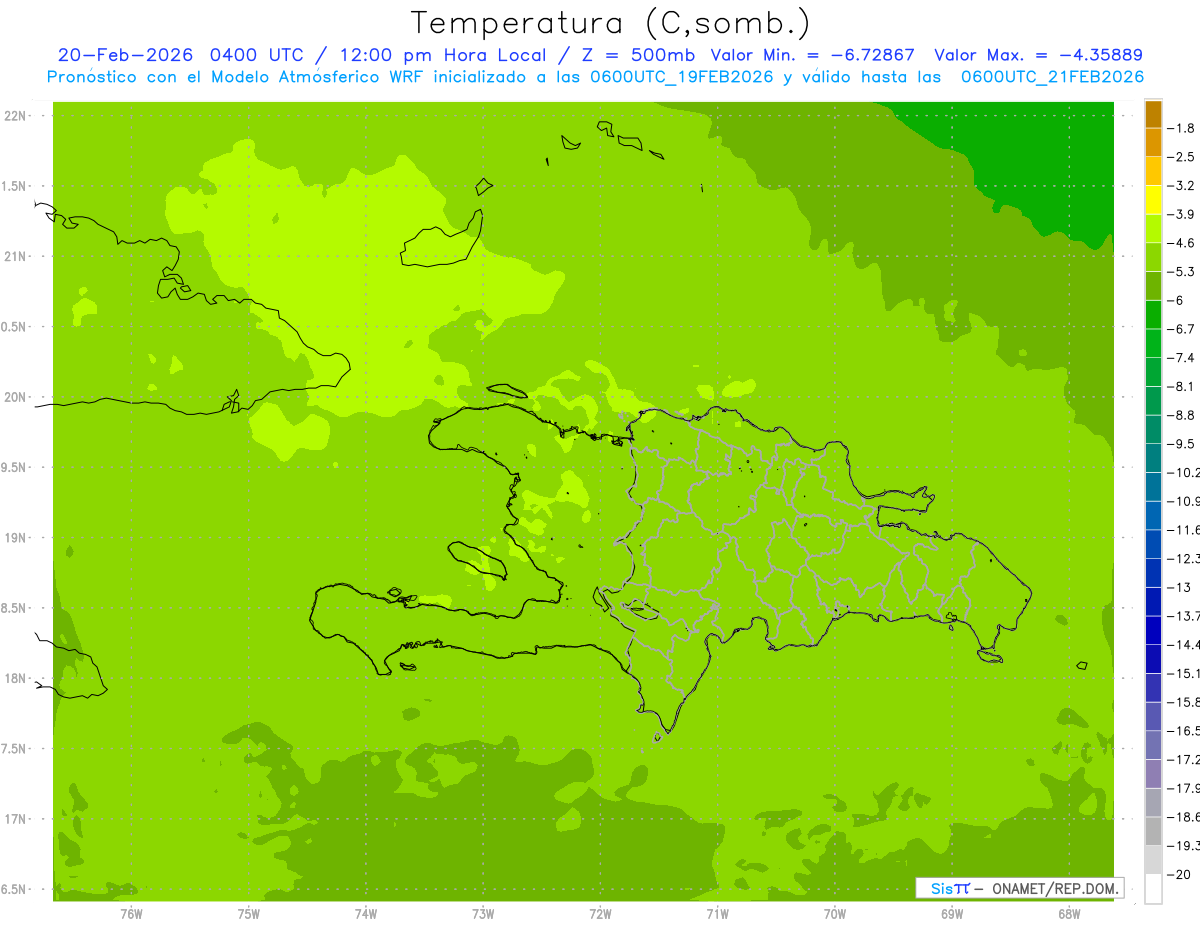
Task: Click the "Valor Max. = -4.35889" text
Action: (1038, 55)
